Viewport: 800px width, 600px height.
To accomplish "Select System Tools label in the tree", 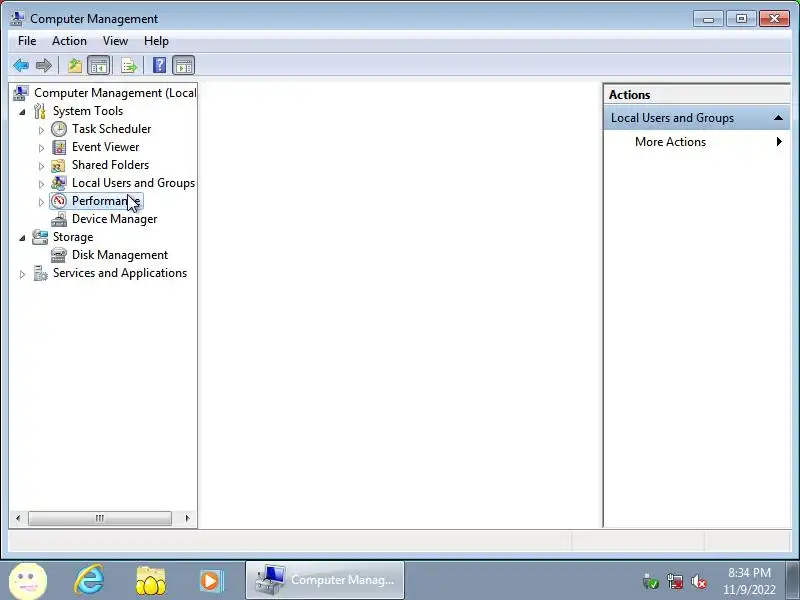I will (88, 111).
